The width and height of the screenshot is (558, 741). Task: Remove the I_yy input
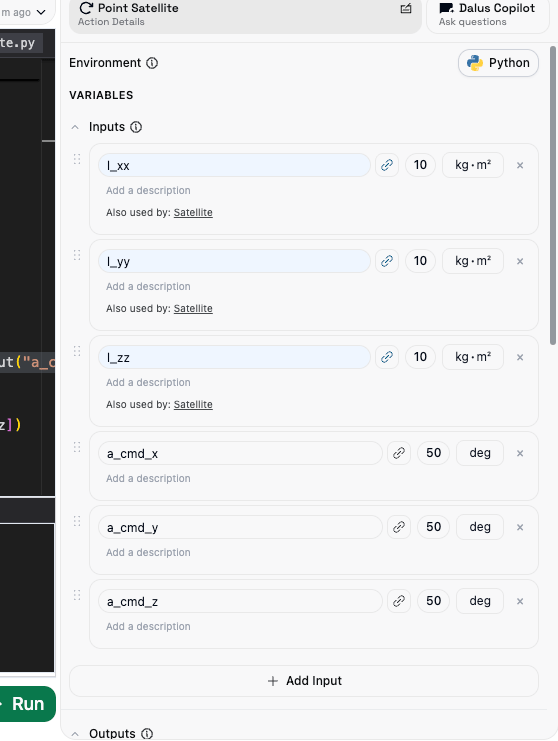(x=520, y=261)
